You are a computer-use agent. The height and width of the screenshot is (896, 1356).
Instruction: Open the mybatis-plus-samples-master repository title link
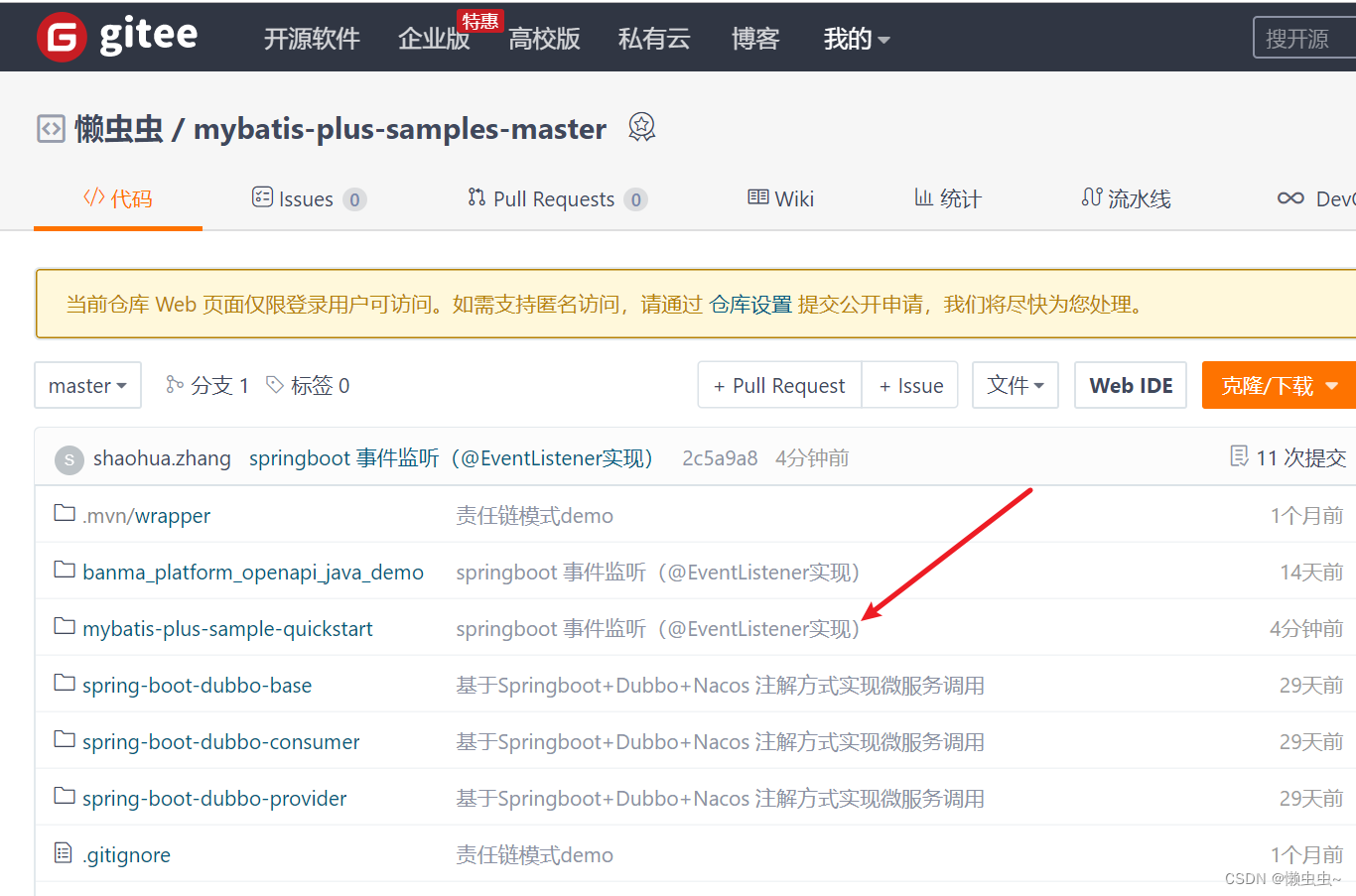click(x=400, y=129)
